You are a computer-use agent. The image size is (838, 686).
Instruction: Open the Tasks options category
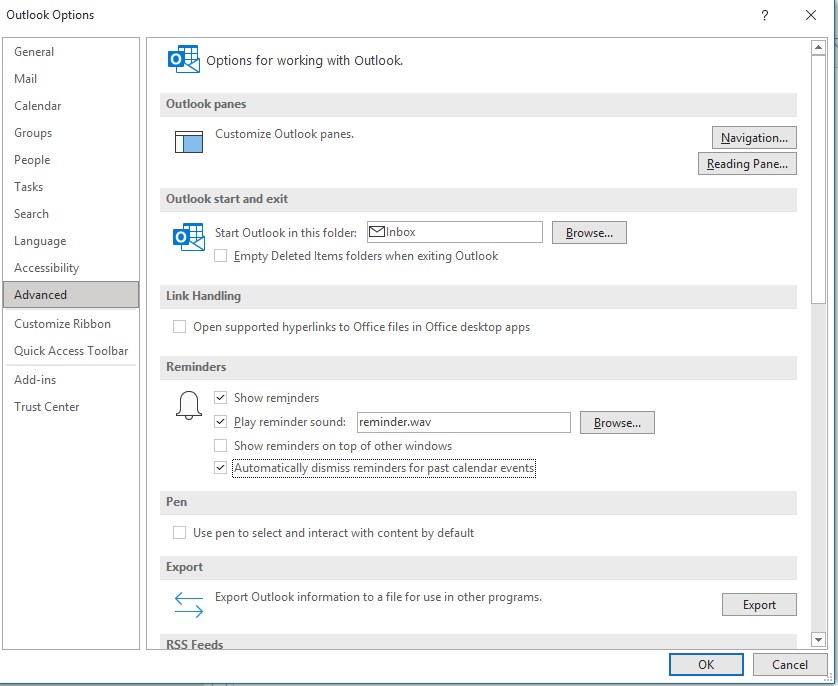pos(71,186)
